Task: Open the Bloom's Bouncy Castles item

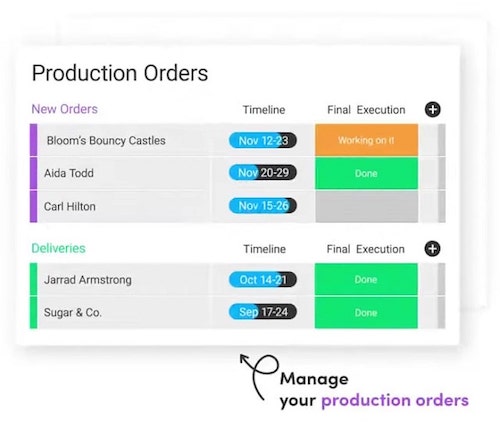Action: pyautogui.click(x=106, y=141)
